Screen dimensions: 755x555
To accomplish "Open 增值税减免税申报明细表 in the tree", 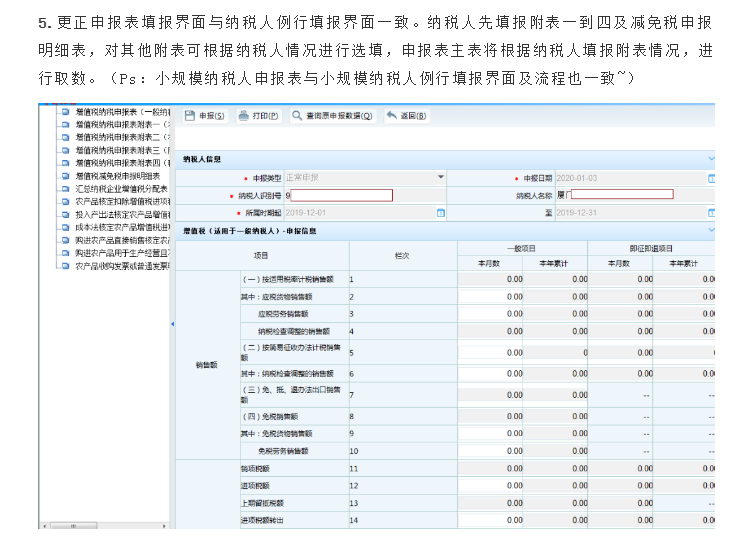I will pyautogui.click(x=117, y=176).
